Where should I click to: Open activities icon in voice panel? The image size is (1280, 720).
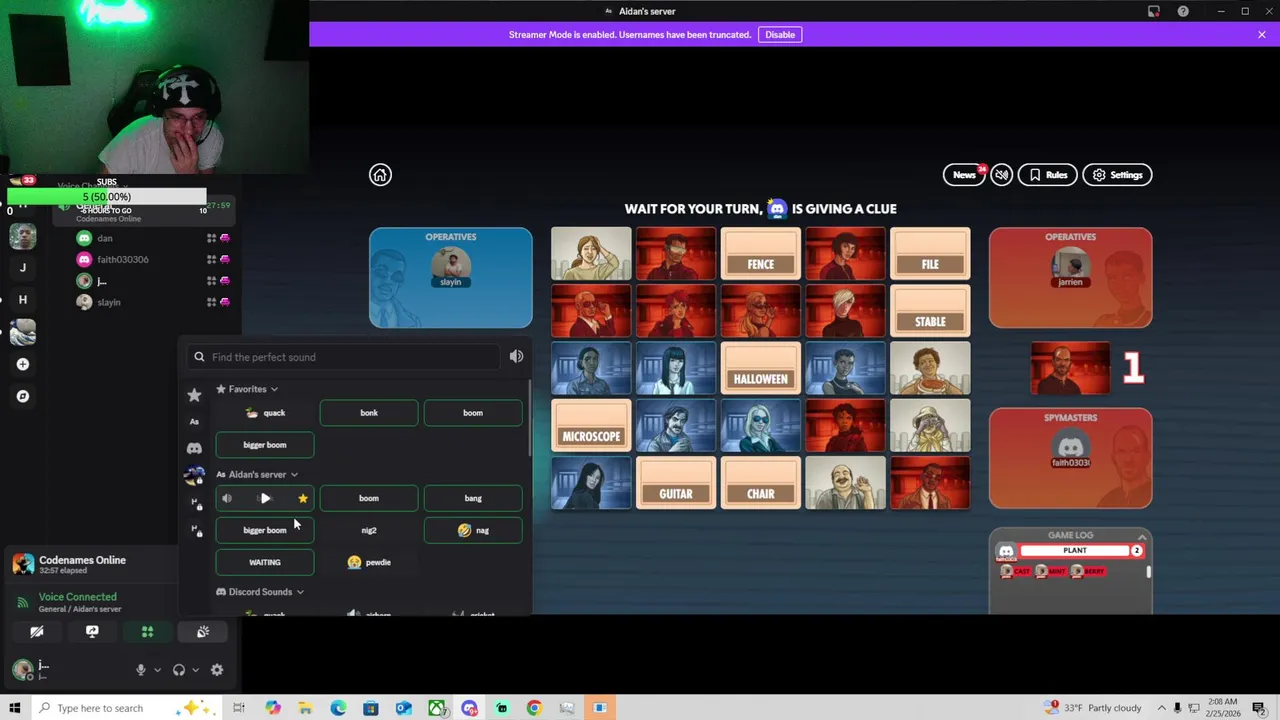pyautogui.click(x=147, y=632)
